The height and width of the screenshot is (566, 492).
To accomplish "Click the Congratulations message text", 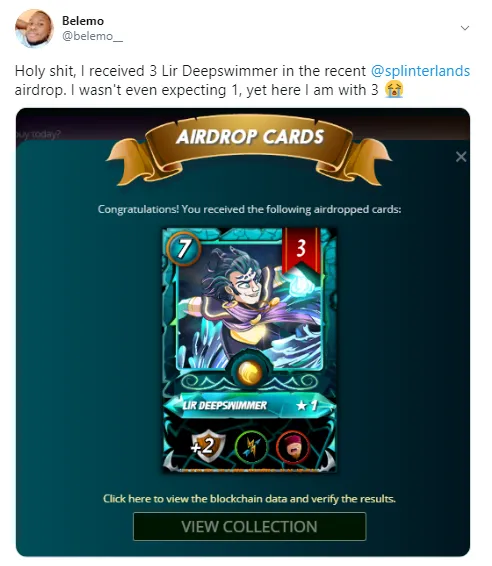I will pyautogui.click(x=249, y=209).
